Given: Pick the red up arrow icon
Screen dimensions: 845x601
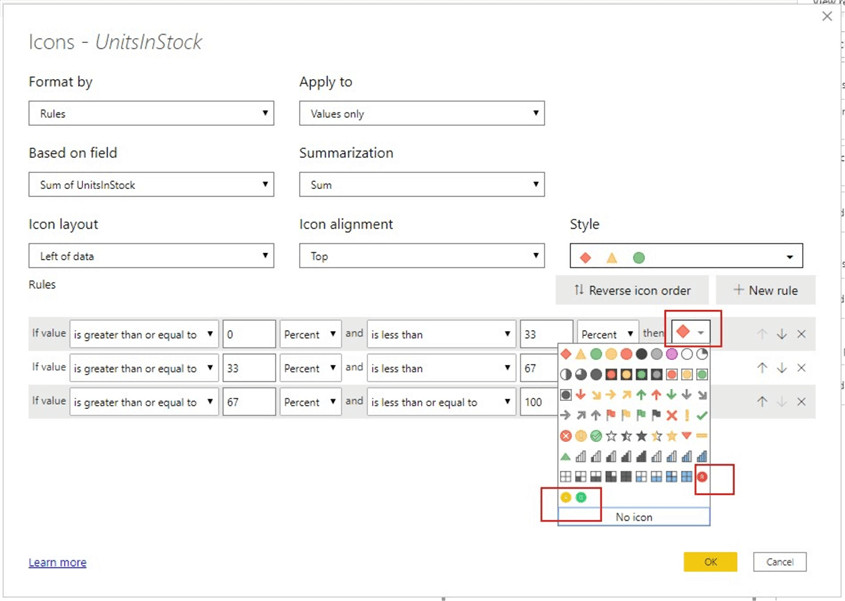Looking at the screenshot, I should (x=656, y=395).
